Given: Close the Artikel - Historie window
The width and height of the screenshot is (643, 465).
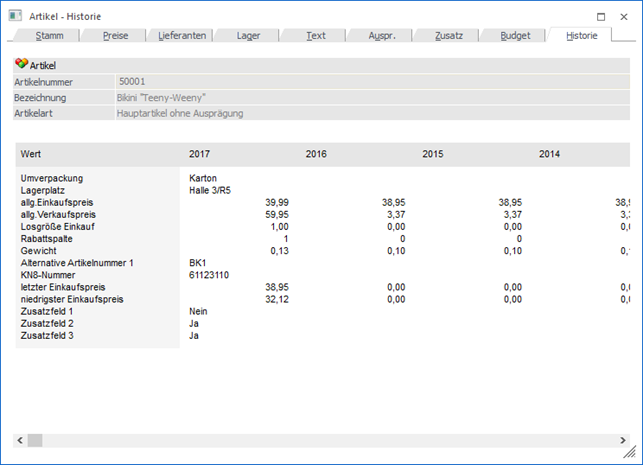Looking at the screenshot, I should click(625, 16).
